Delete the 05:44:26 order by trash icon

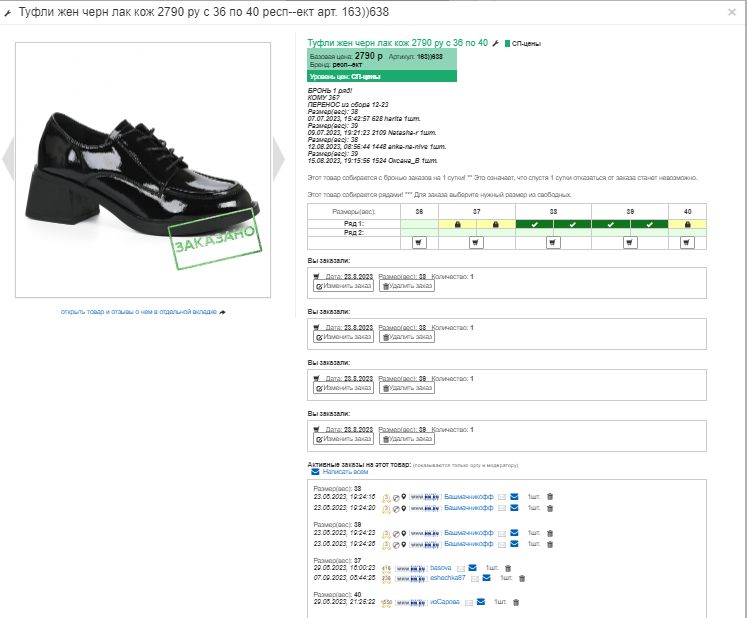point(522,578)
